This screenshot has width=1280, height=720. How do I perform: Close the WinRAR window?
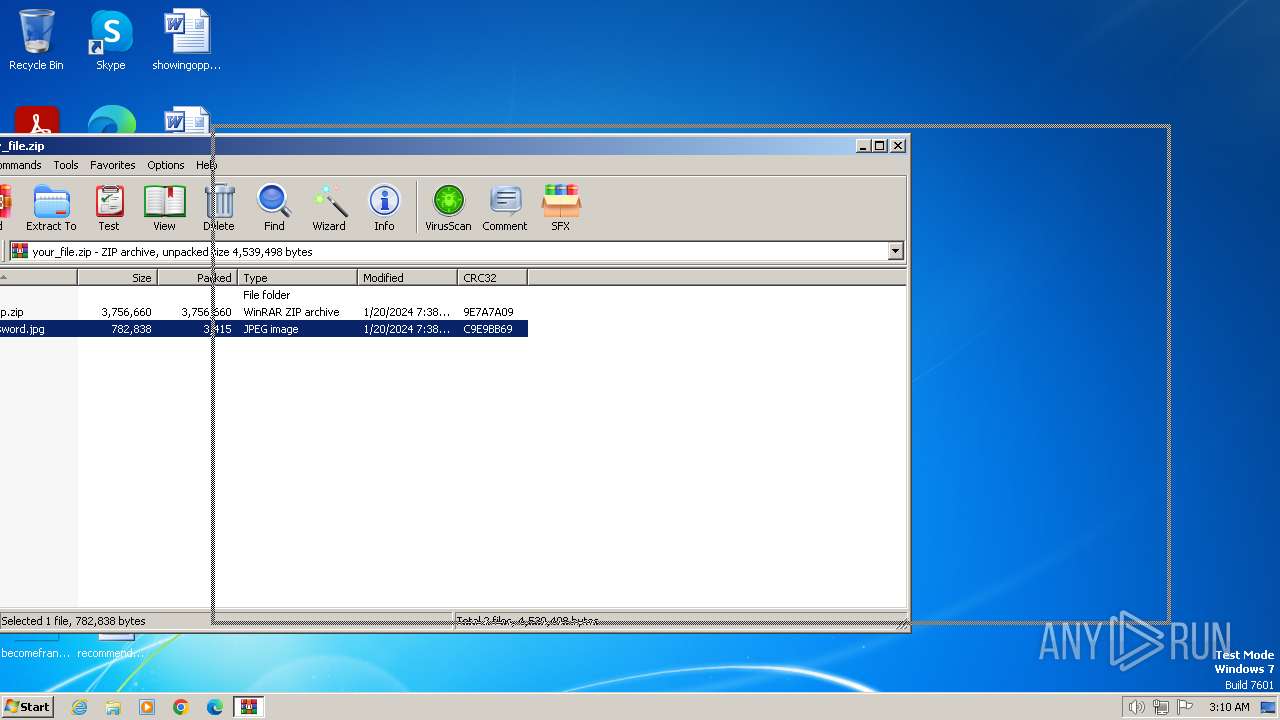pos(898,146)
